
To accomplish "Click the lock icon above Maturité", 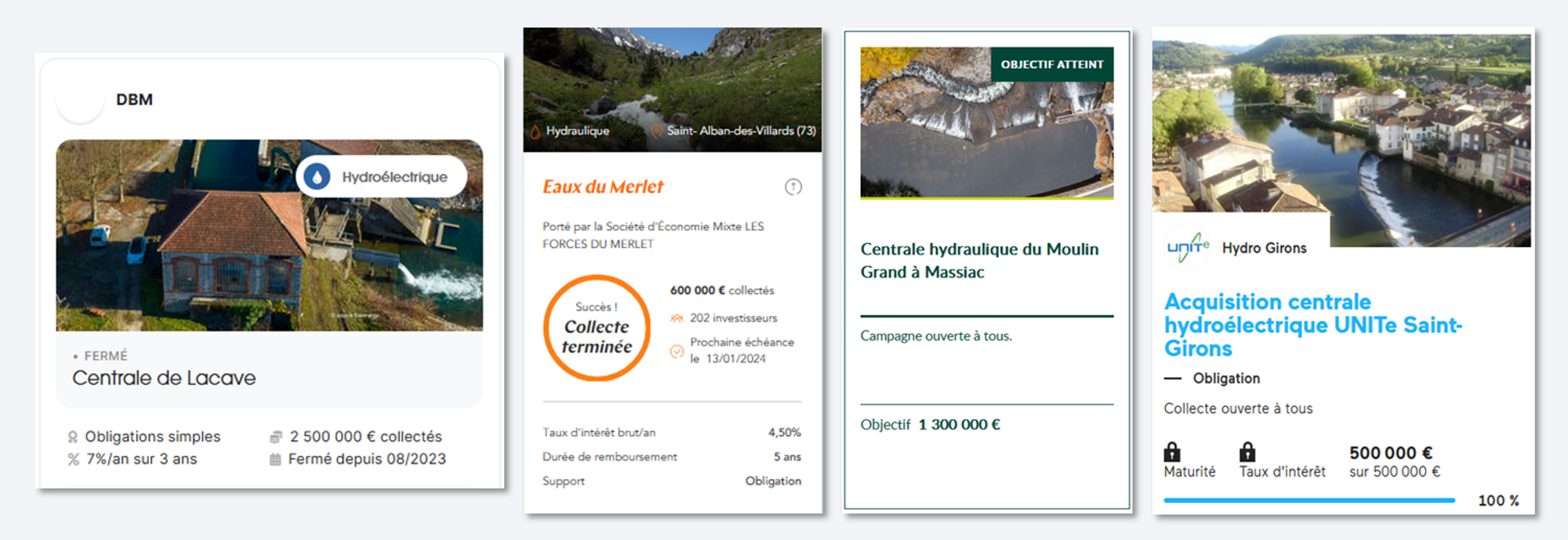I will 1172,452.
